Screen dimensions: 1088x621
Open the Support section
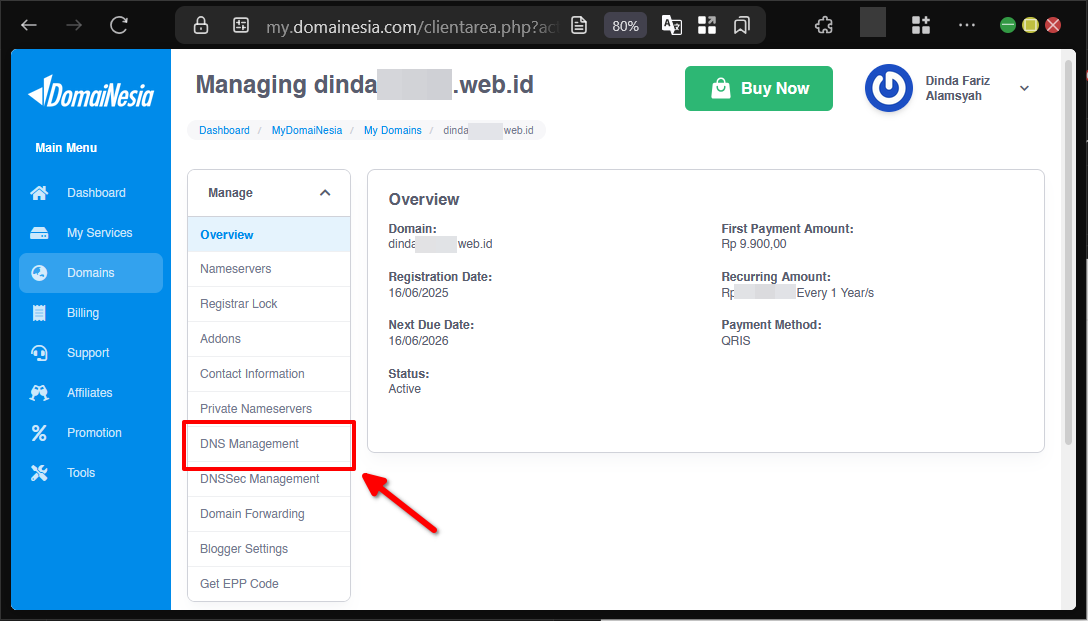[92, 352]
